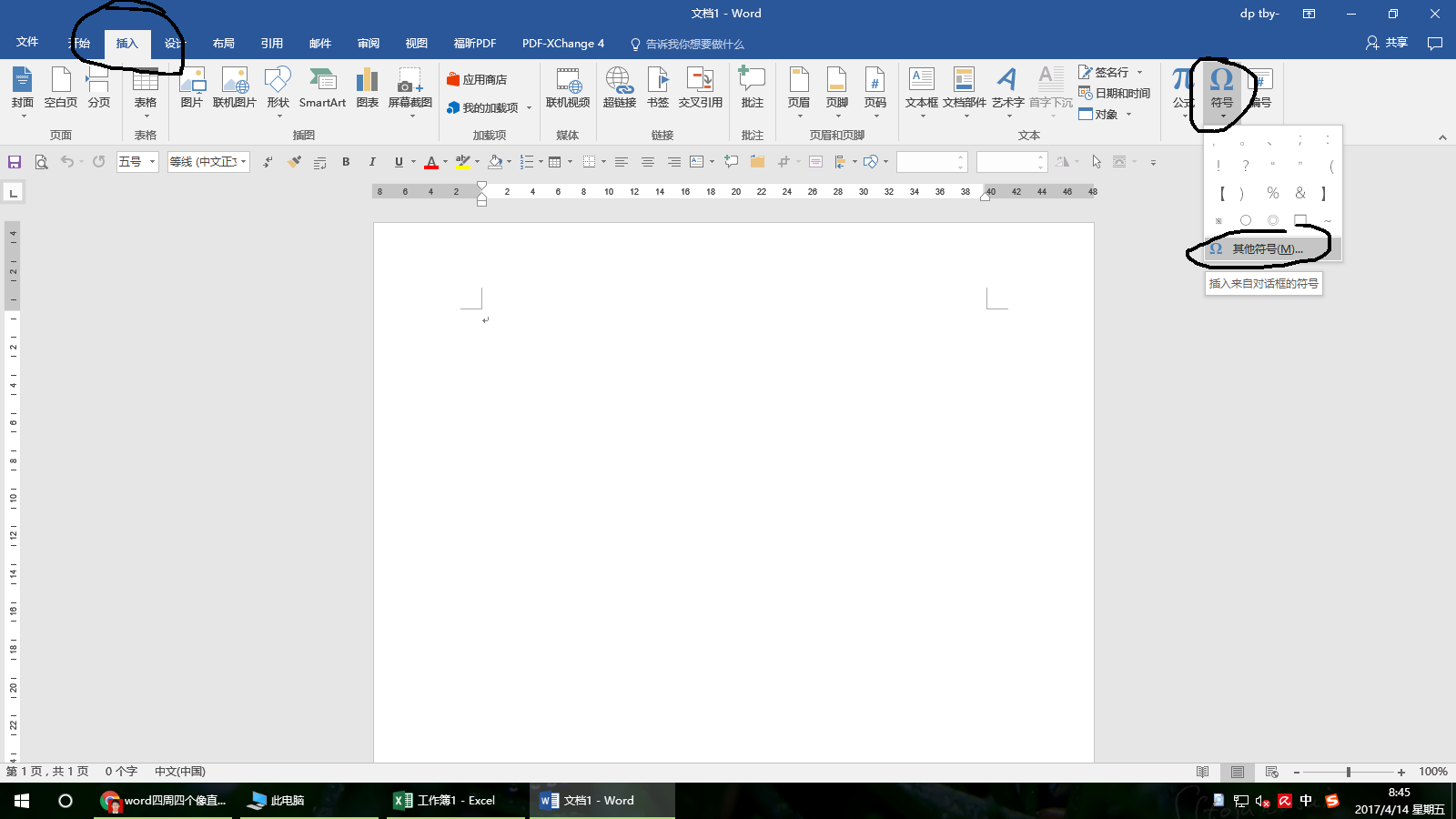The image size is (1456, 819).
Task: Open the 文件 File menu
Action: tap(27, 42)
